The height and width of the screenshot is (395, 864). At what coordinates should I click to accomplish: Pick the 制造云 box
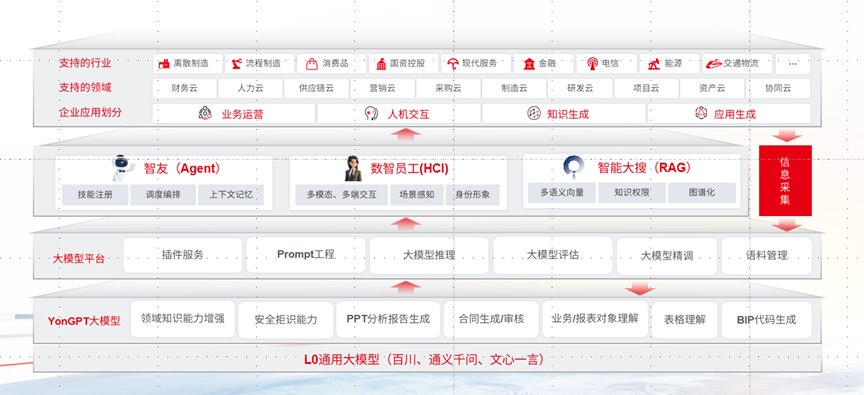[x=514, y=88]
